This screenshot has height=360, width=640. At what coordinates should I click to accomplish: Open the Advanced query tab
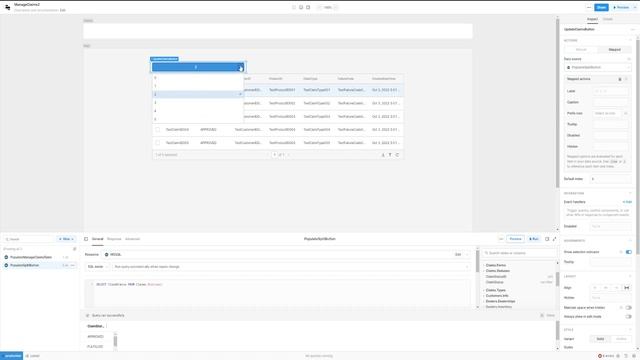[x=132, y=239]
